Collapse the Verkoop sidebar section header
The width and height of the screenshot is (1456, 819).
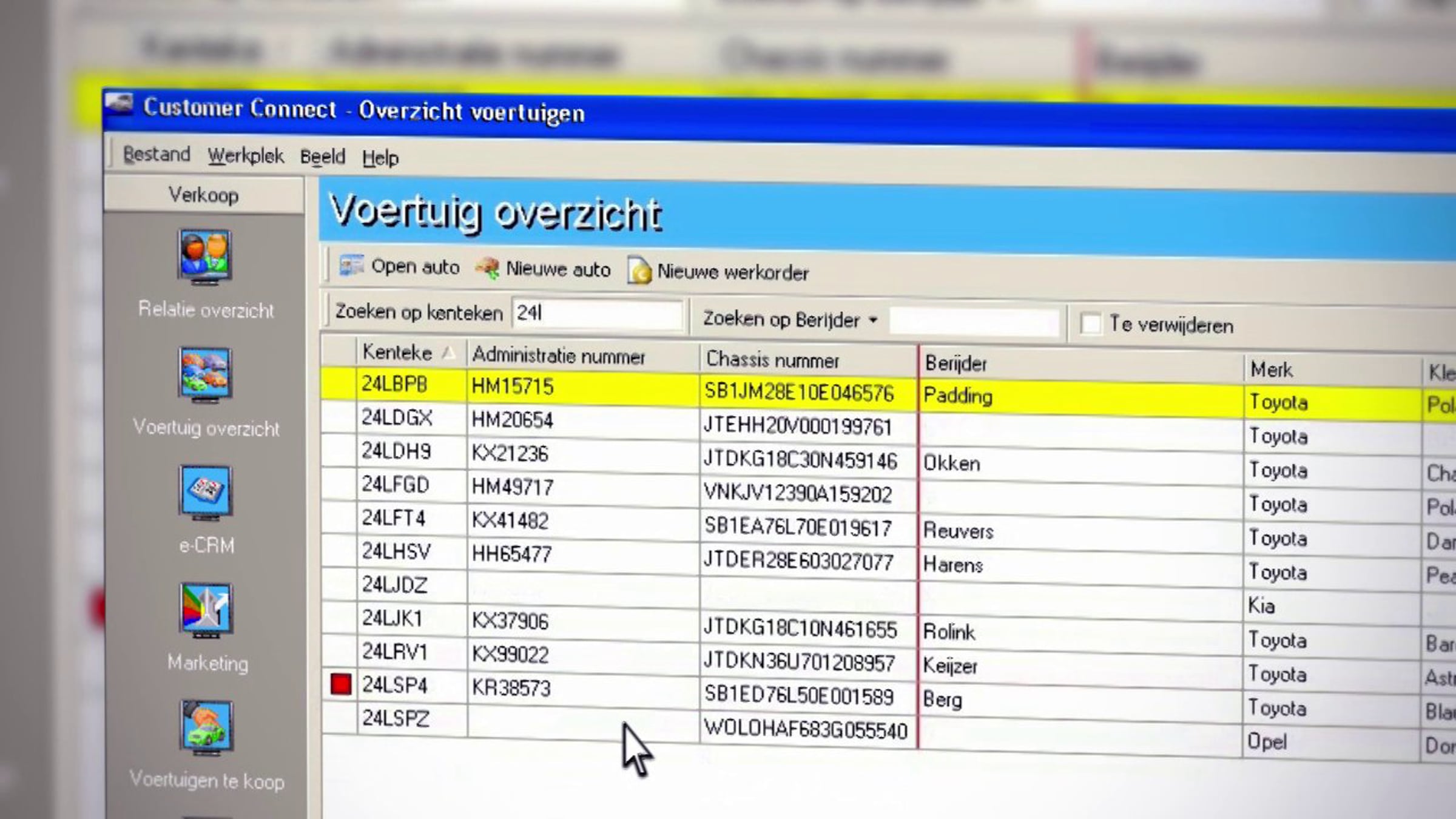[204, 195]
